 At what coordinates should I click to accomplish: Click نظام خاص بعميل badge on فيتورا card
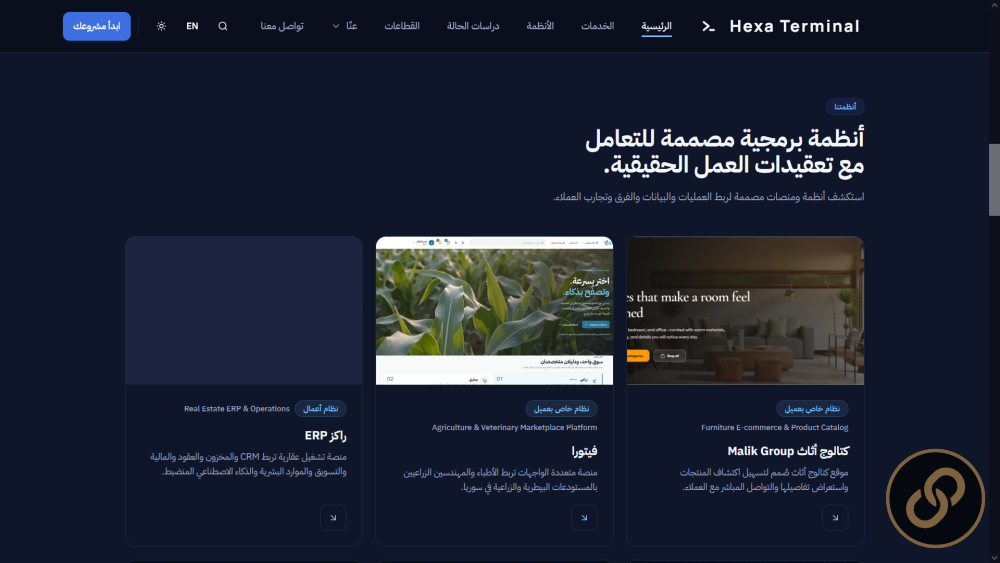[x=561, y=409]
